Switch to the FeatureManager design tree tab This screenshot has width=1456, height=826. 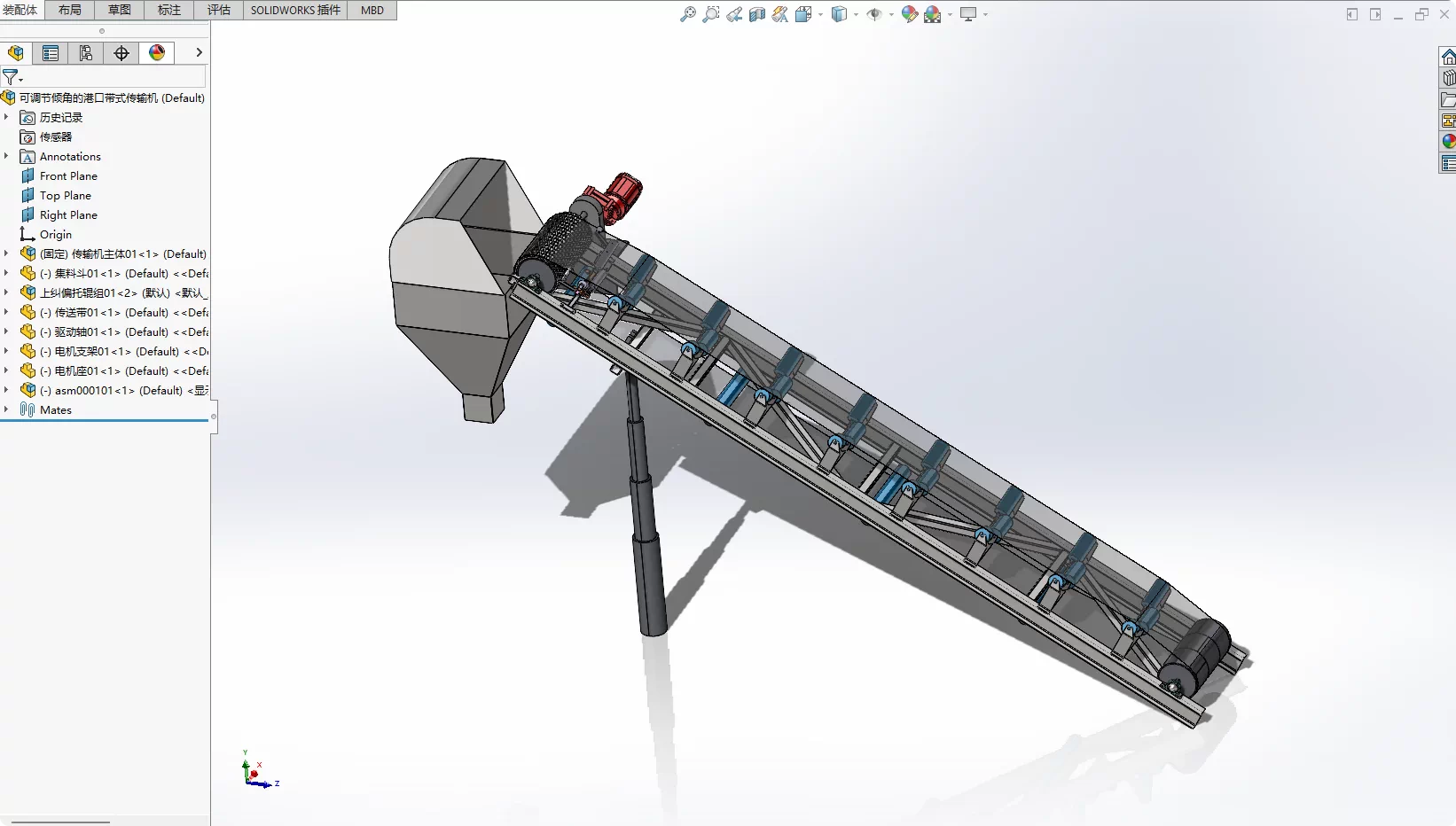tap(16, 53)
